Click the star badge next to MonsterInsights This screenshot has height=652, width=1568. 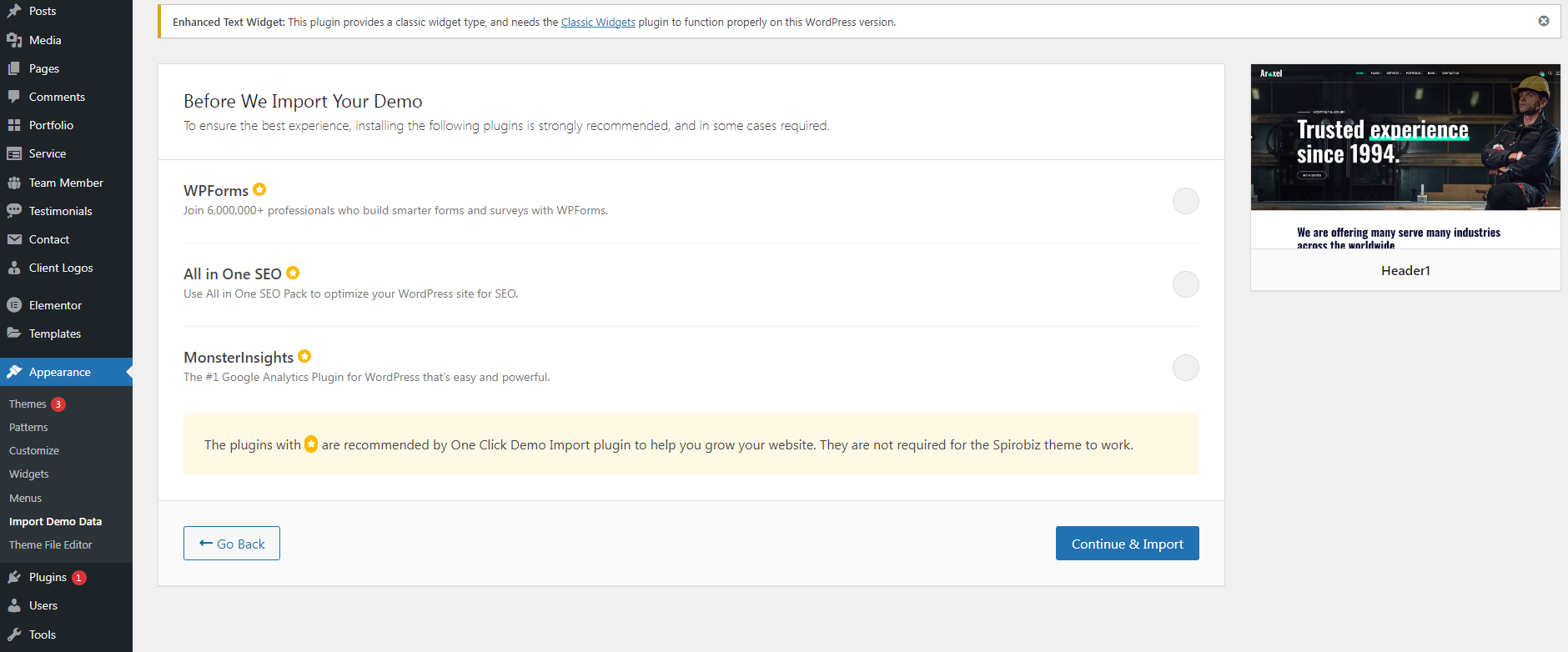[304, 356]
